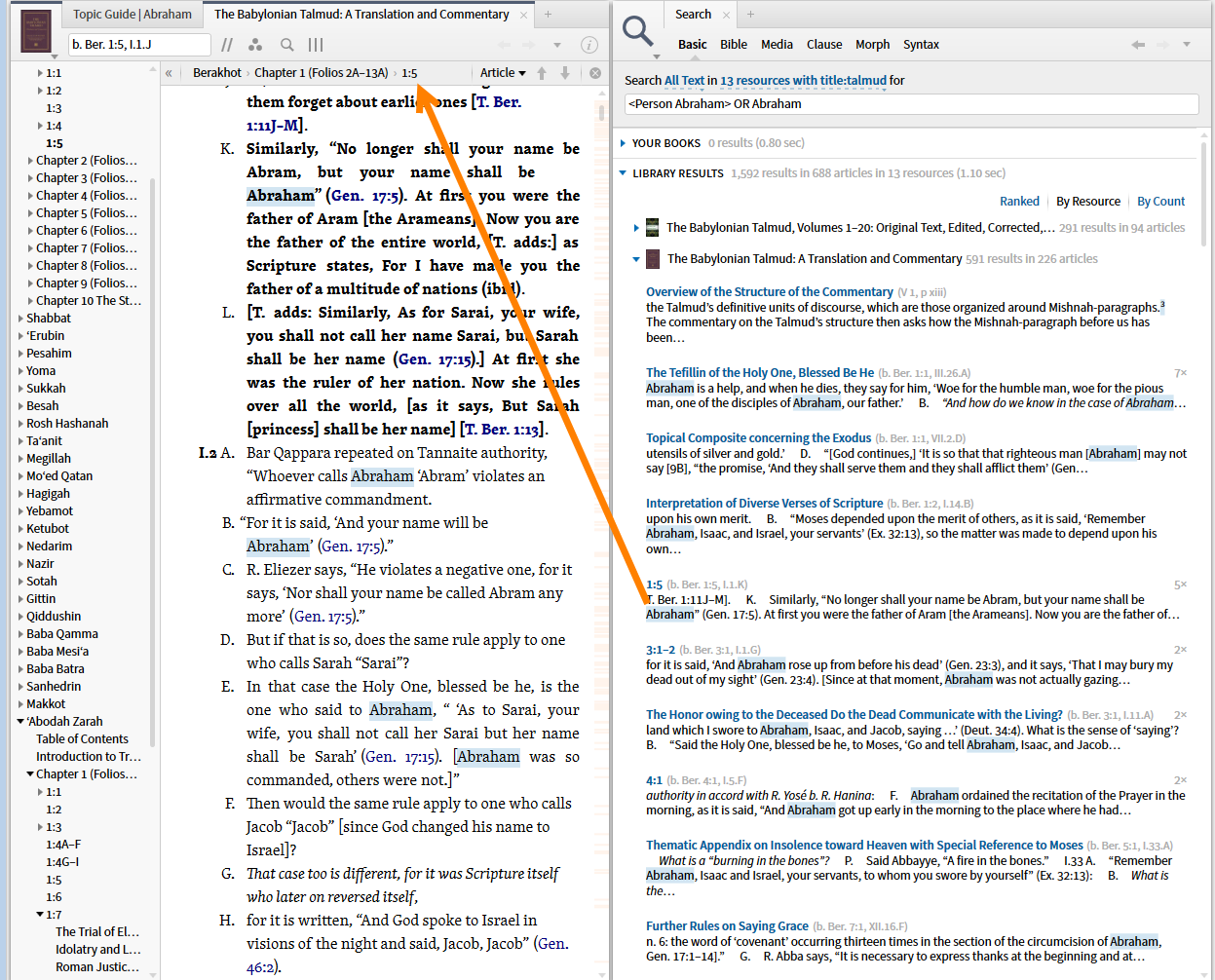Open Topical Composite concerning the Exodus result

758,438
